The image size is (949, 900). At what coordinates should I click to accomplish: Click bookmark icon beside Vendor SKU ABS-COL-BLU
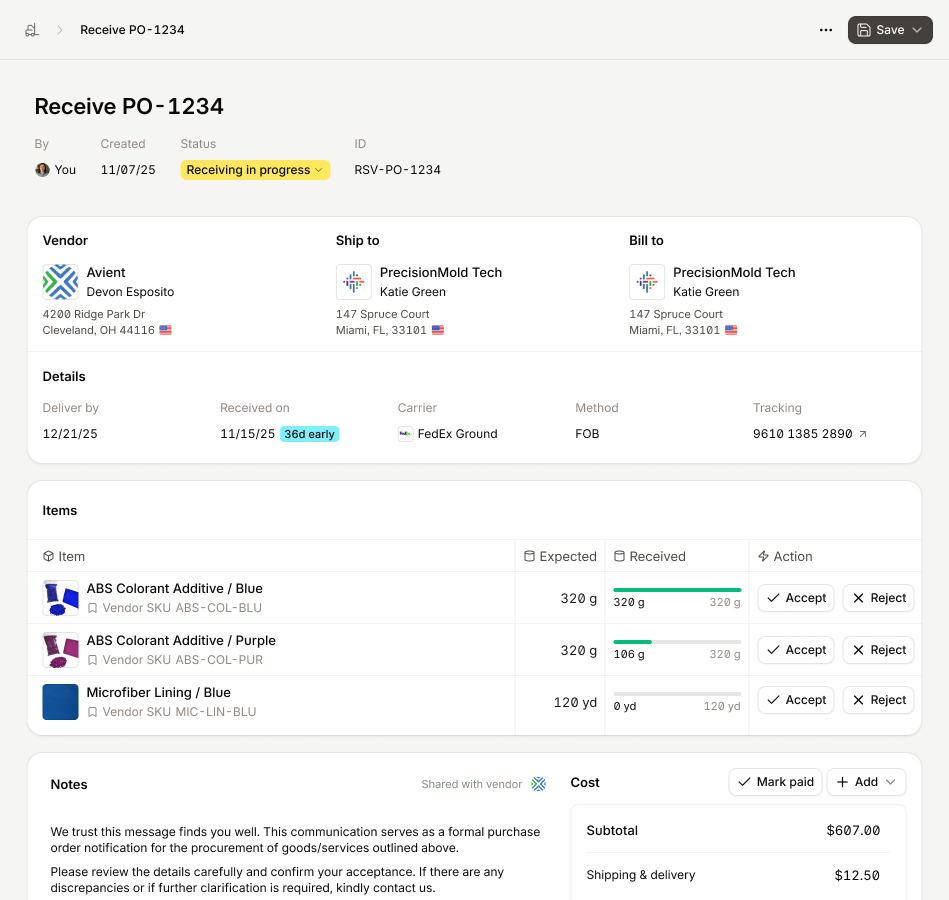pyautogui.click(x=93, y=608)
